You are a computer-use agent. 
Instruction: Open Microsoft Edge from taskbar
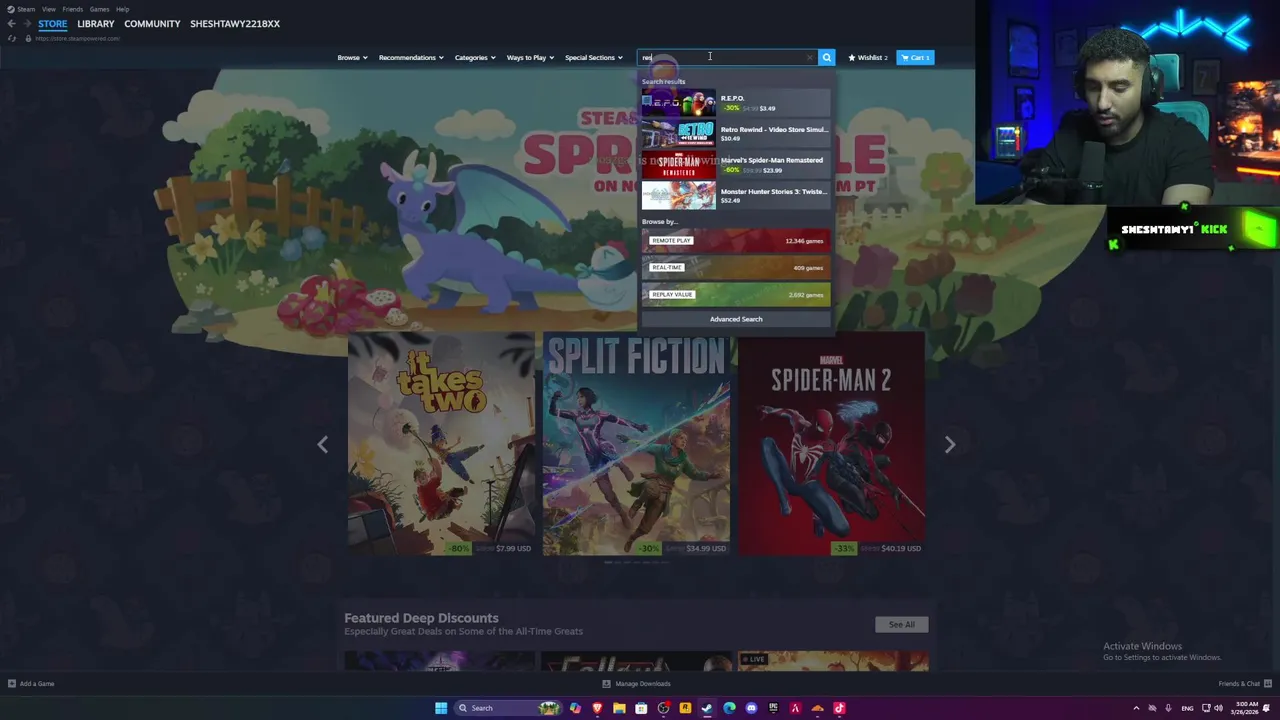(729, 708)
